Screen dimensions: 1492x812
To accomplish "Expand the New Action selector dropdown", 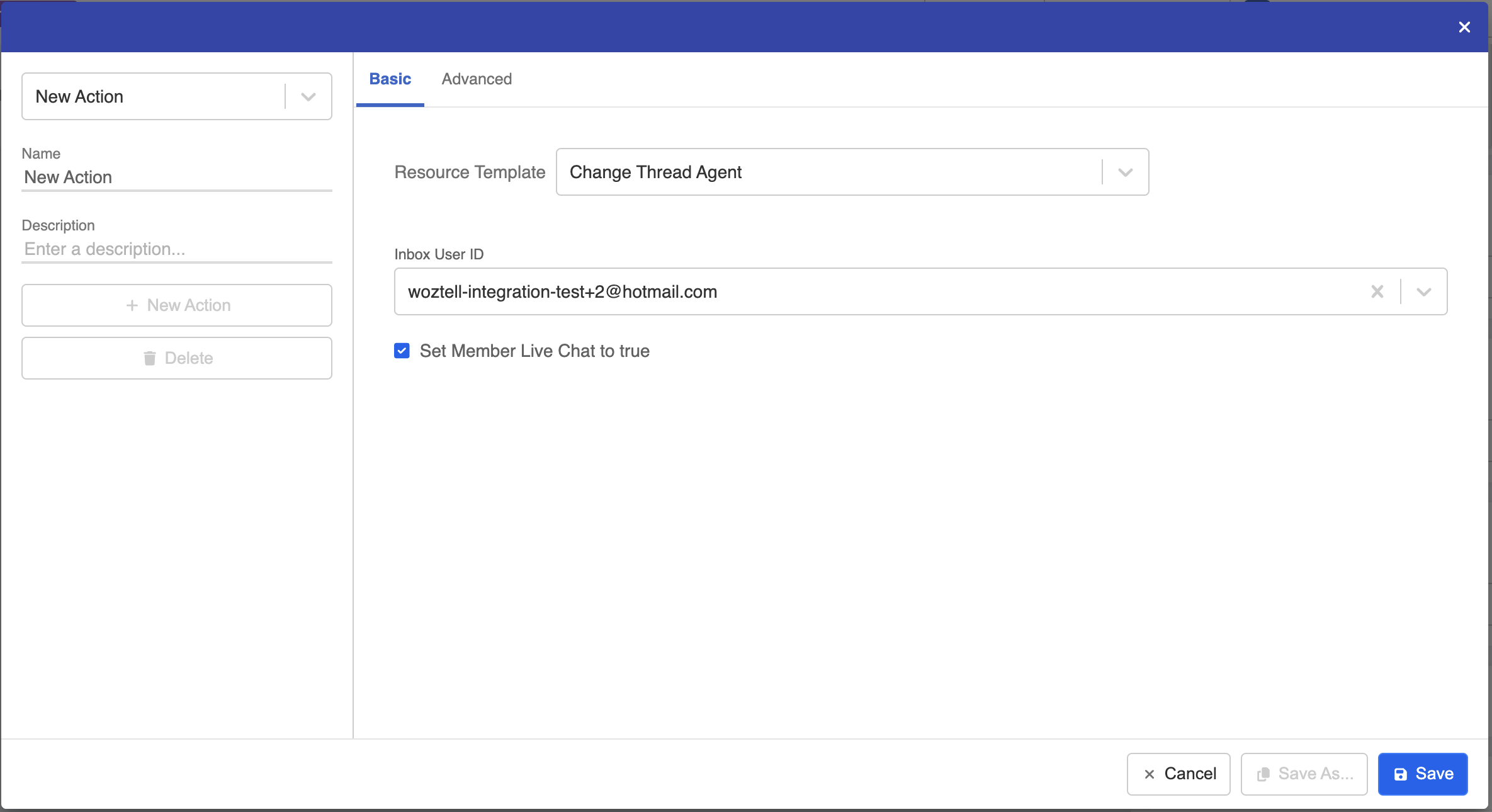I will [x=308, y=96].
